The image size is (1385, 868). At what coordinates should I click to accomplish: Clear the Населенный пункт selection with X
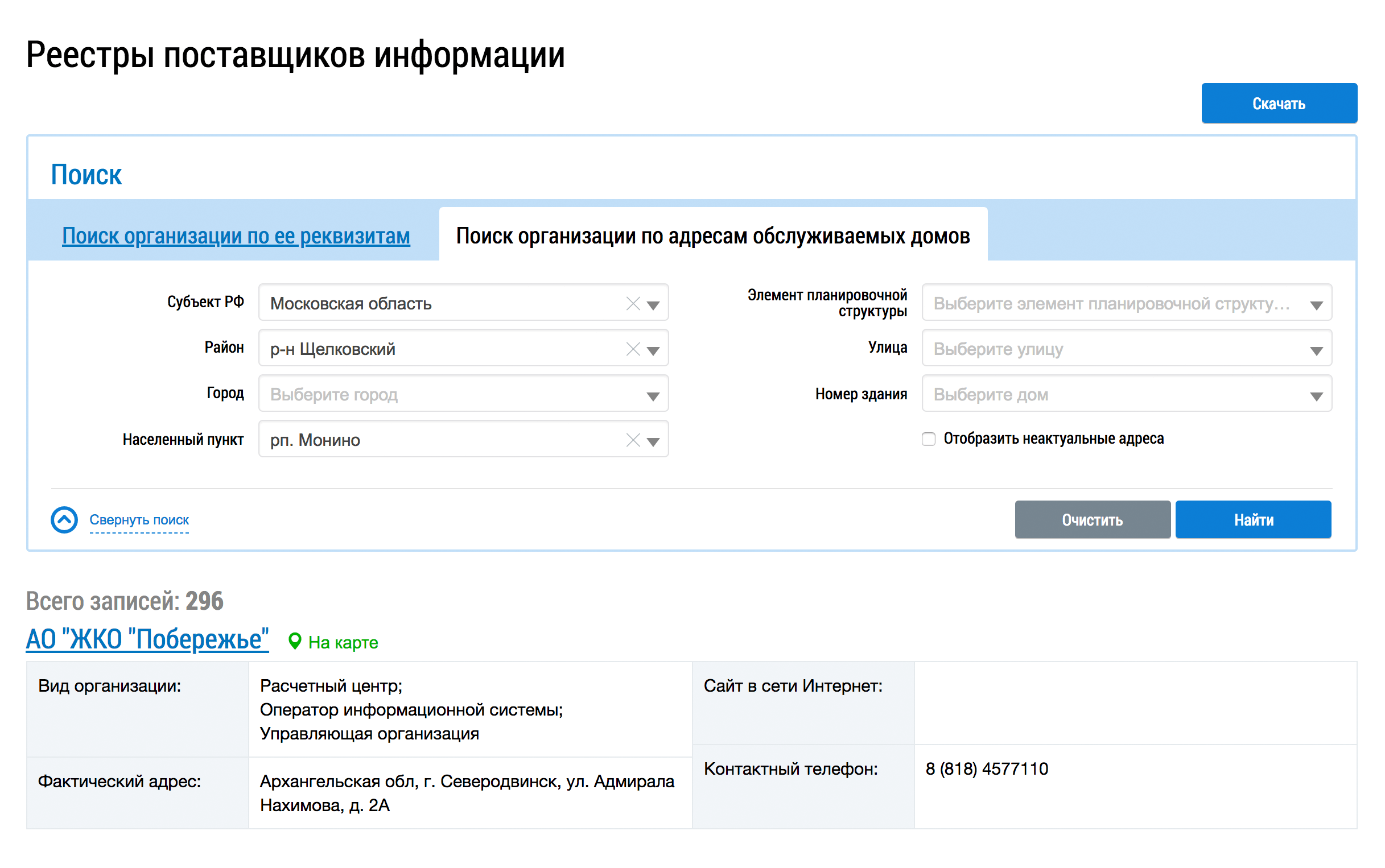pyautogui.click(x=633, y=440)
